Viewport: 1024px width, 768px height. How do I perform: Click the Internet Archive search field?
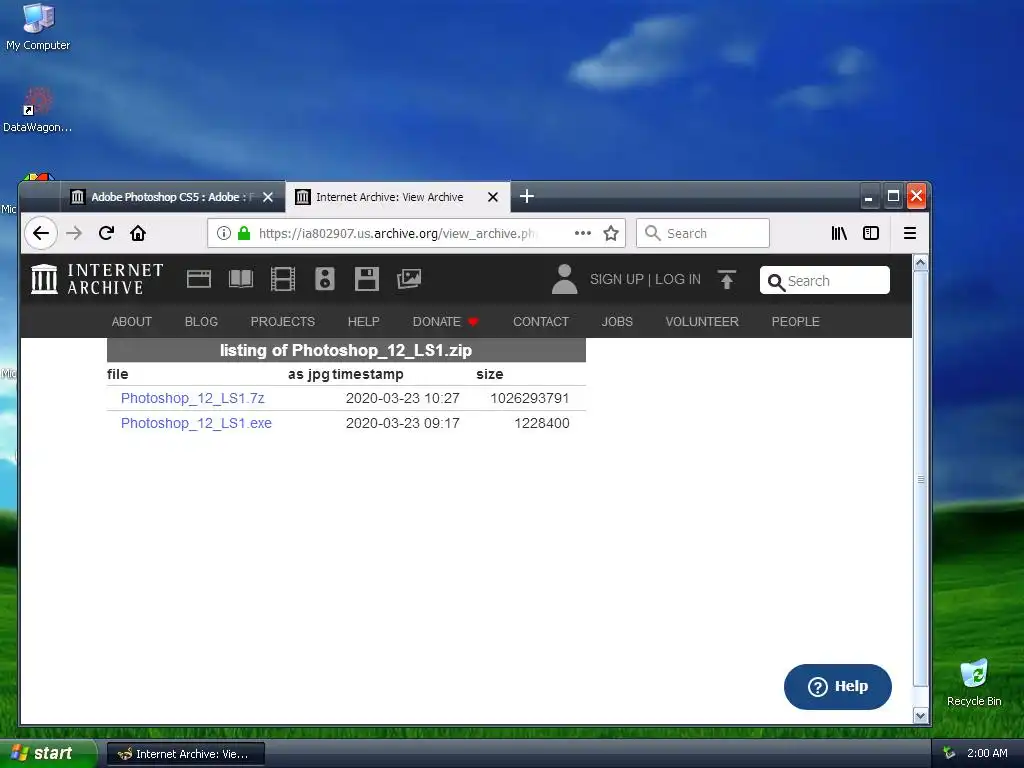point(824,280)
